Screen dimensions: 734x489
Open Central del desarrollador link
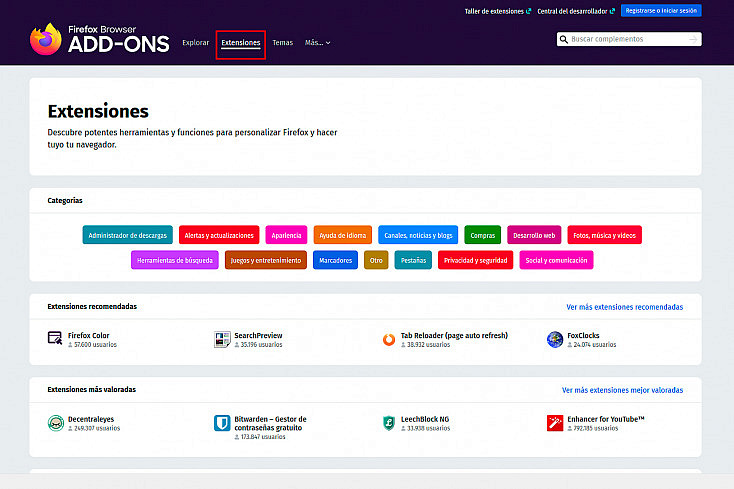point(572,11)
